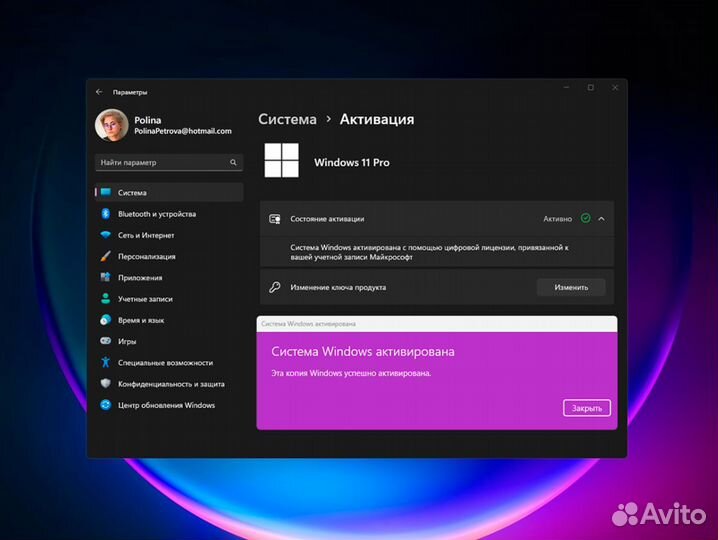This screenshot has width=718, height=540.
Task: Open the update arrows icon for Центр обновления Windows
Action: [x=106, y=405]
